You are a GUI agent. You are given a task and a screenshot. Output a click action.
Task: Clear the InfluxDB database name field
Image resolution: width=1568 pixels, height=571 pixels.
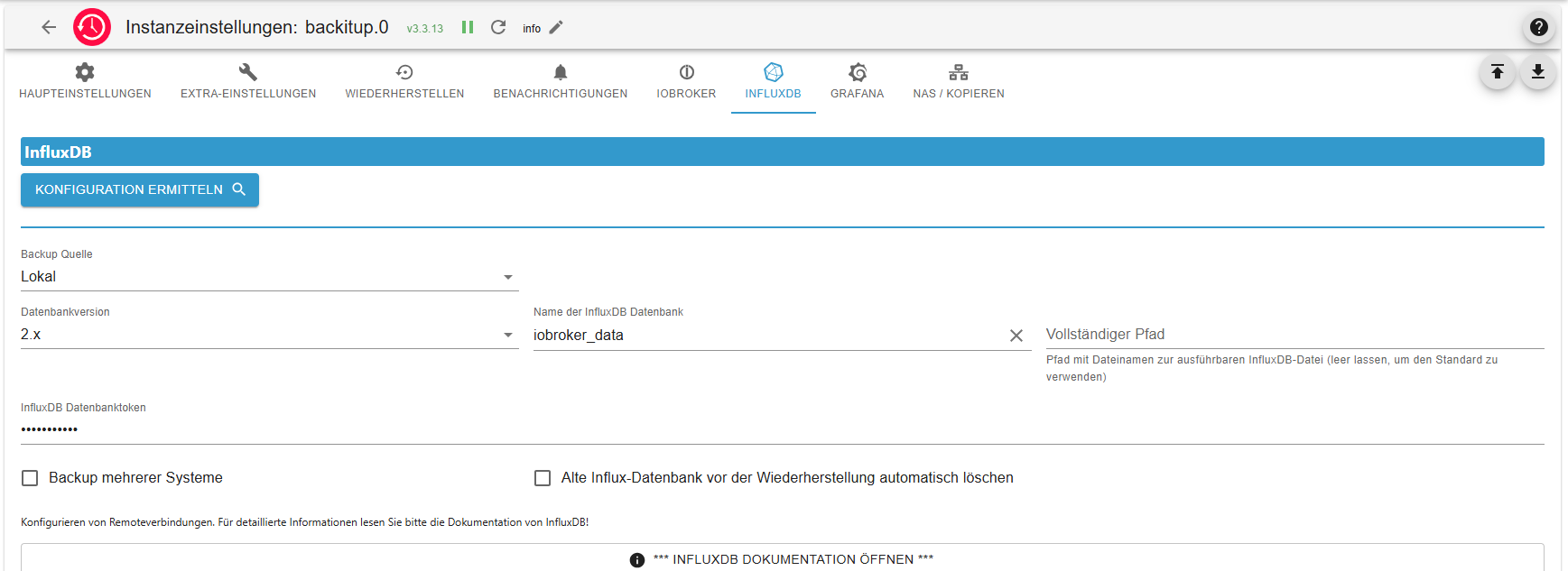tap(1016, 336)
